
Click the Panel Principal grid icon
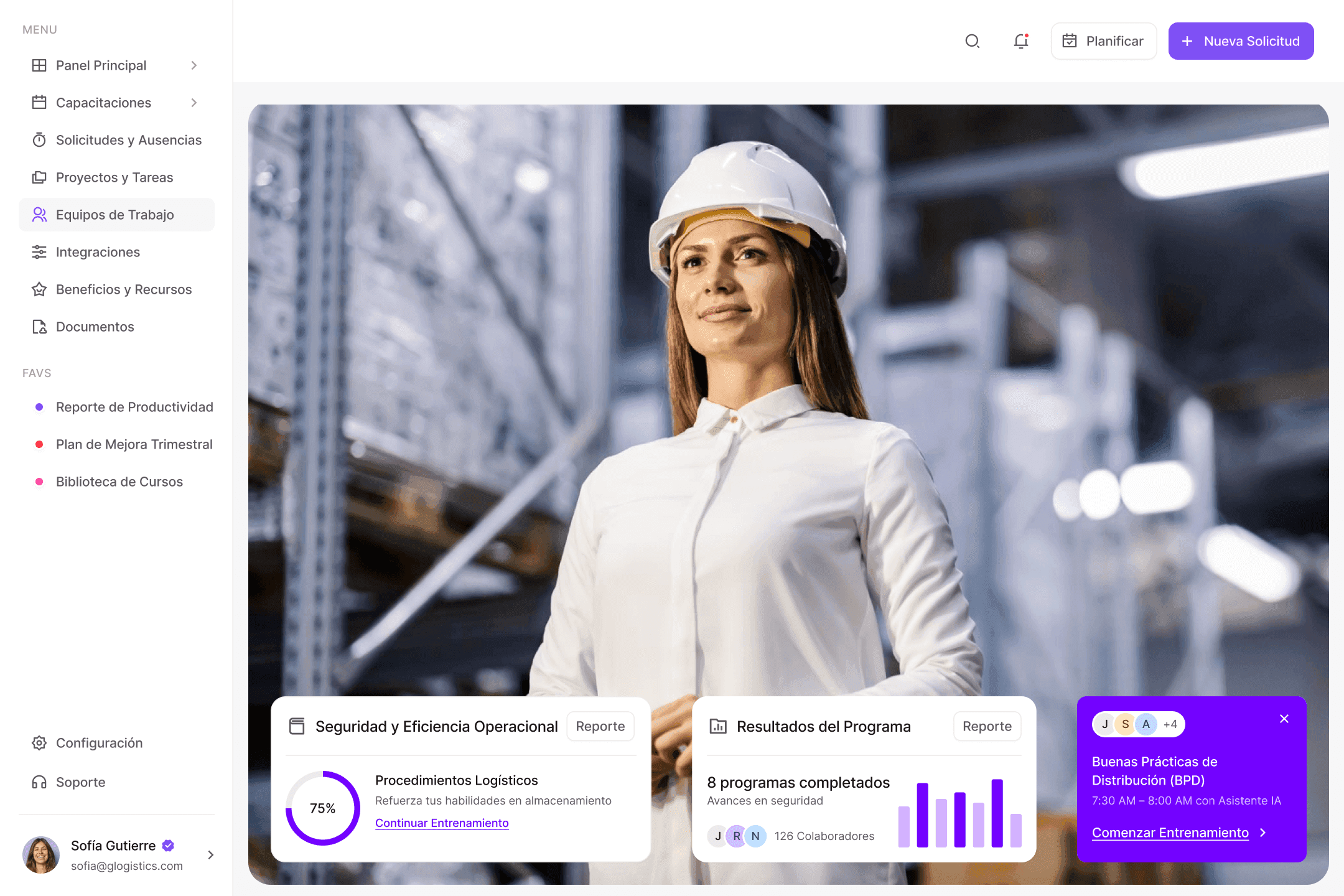click(39, 65)
